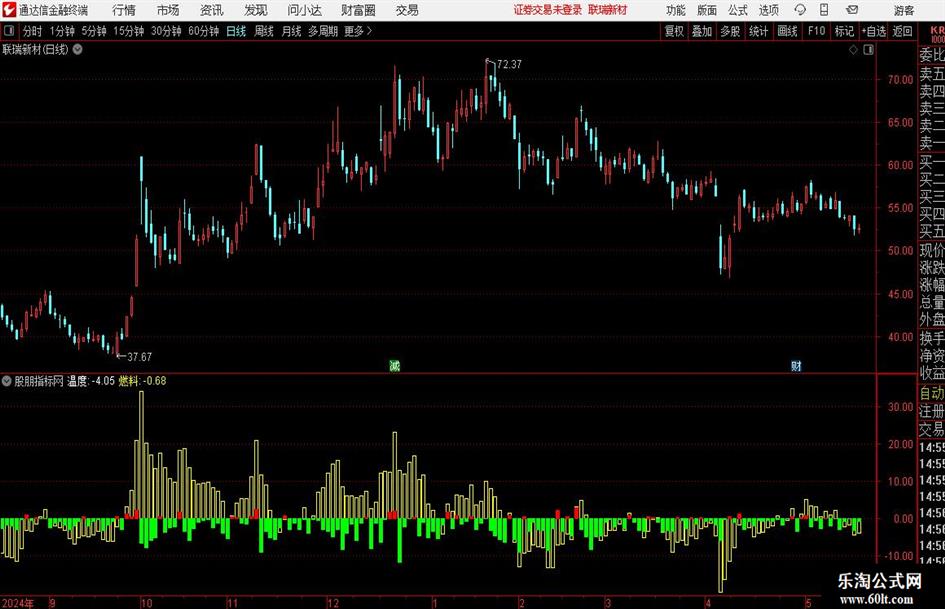The image size is (945, 609).
Task: Click 温度: -4.05 indicator value
Action: 91,381
